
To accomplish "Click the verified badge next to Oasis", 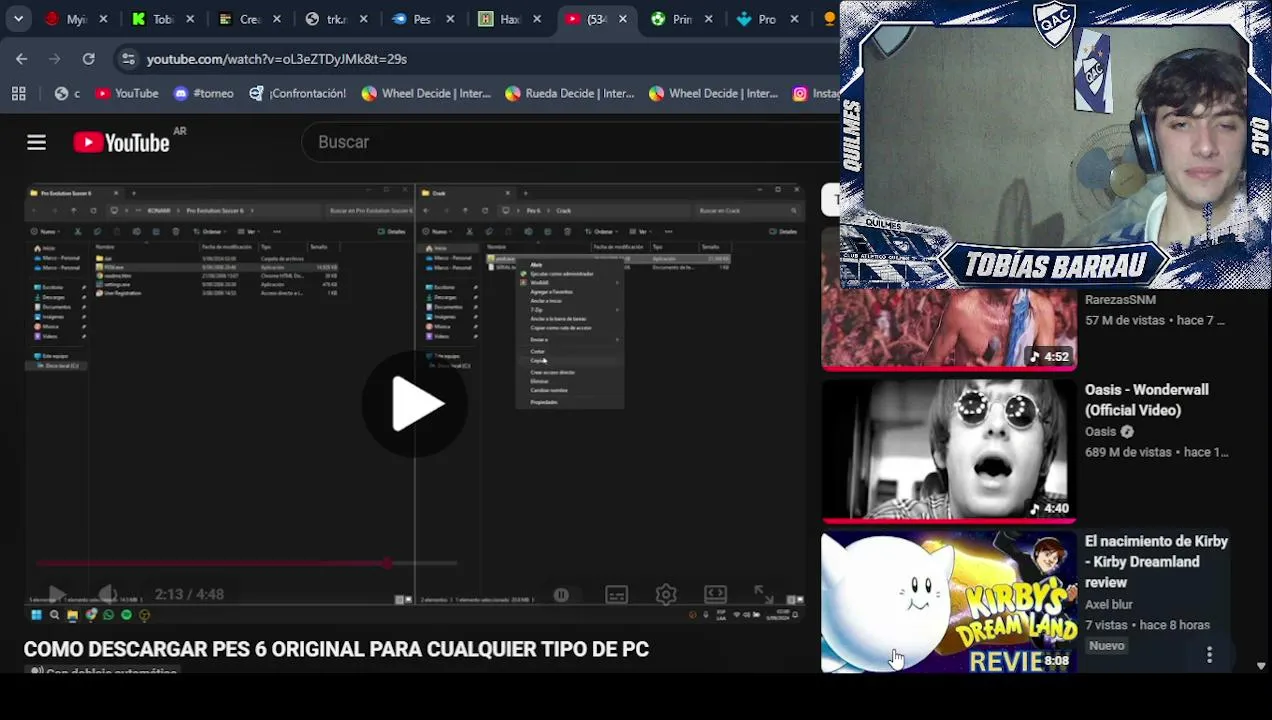I will pos(1127,432).
